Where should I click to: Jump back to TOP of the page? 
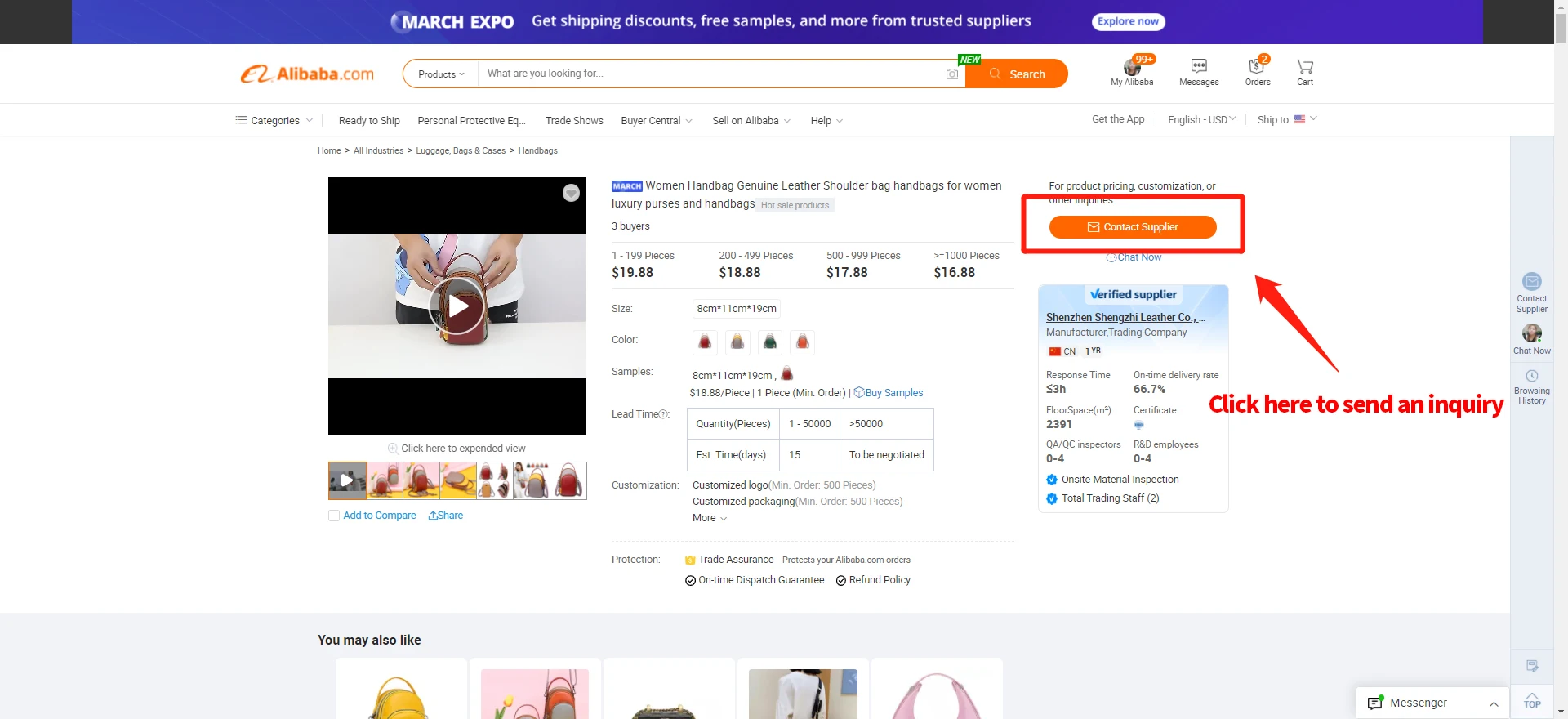coord(1532,700)
